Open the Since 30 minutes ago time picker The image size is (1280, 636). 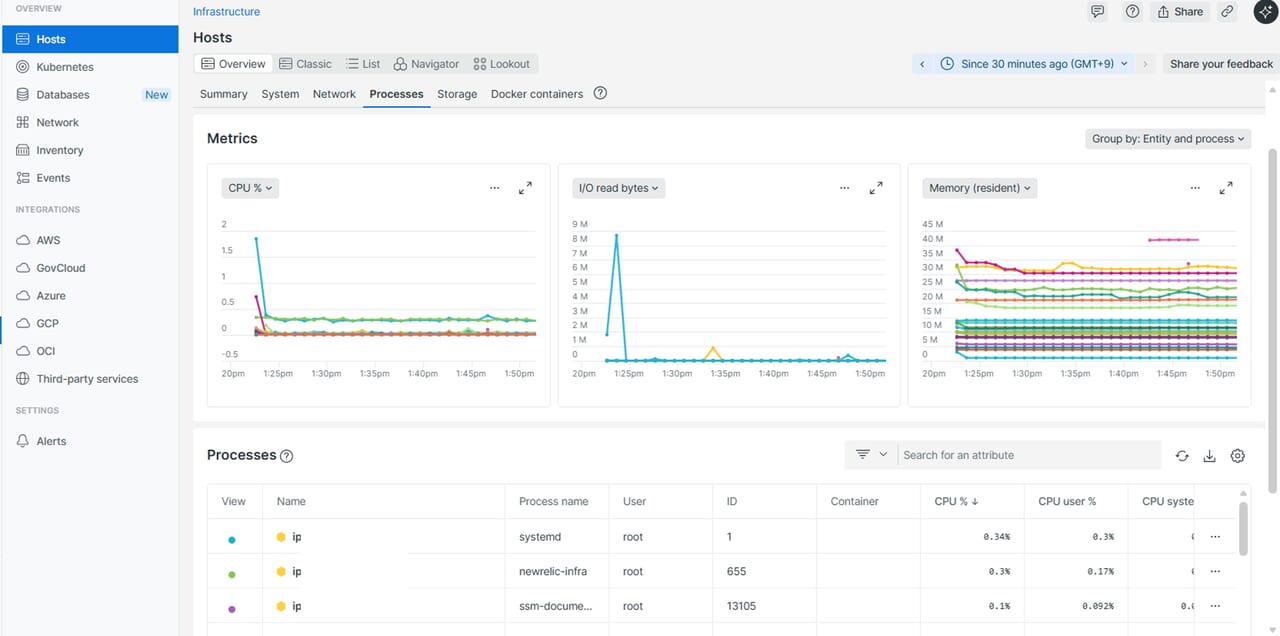[x=1035, y=64]
